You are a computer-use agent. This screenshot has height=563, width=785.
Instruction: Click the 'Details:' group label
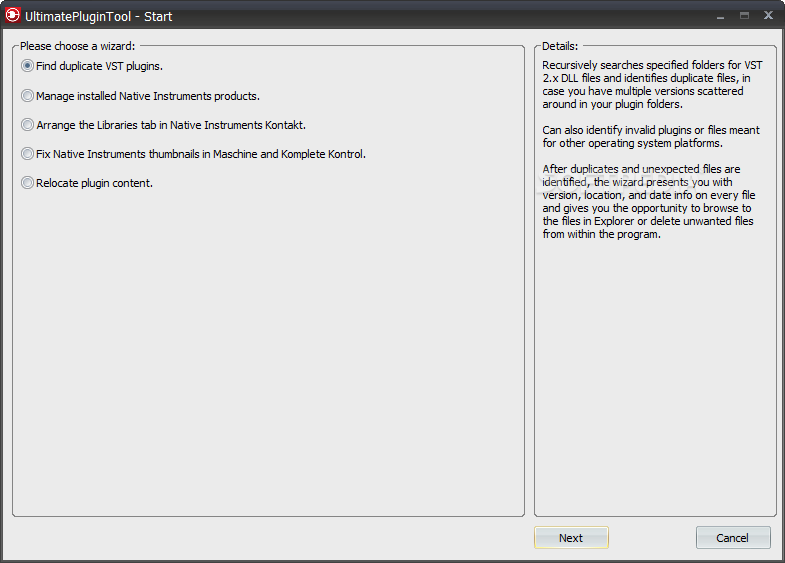(560, 46)
